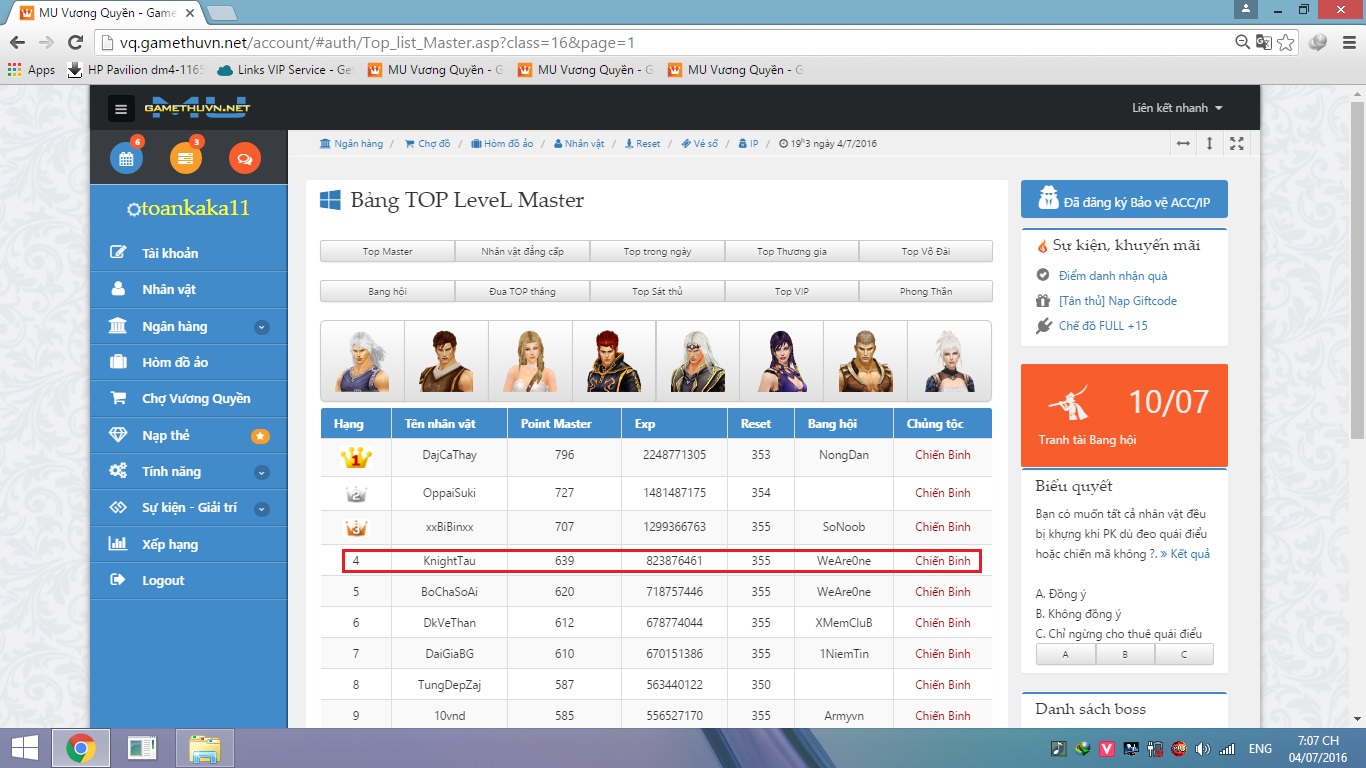This screenshot has height=768, width=1366.
Task: Click the horizontal width resize icon
Action: click(x=1183, y=144)
